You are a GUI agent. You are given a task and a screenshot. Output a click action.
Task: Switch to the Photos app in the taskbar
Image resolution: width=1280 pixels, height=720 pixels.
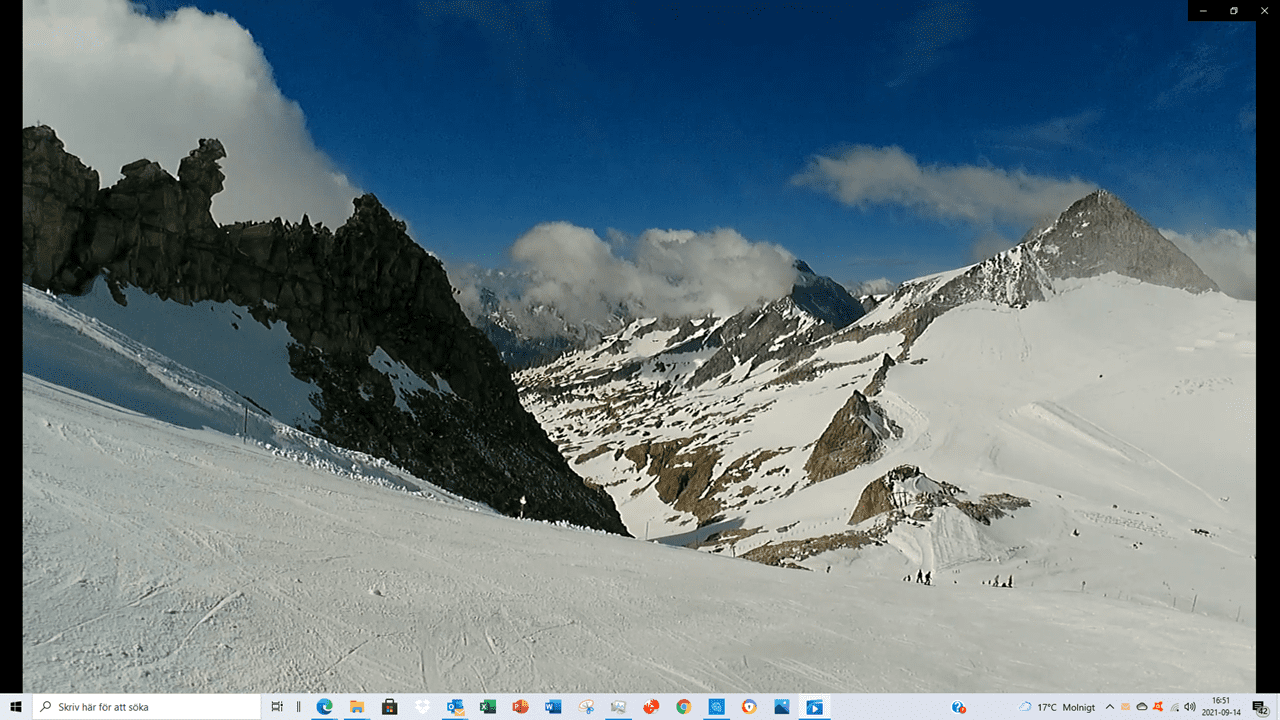[x=781, y=707]
